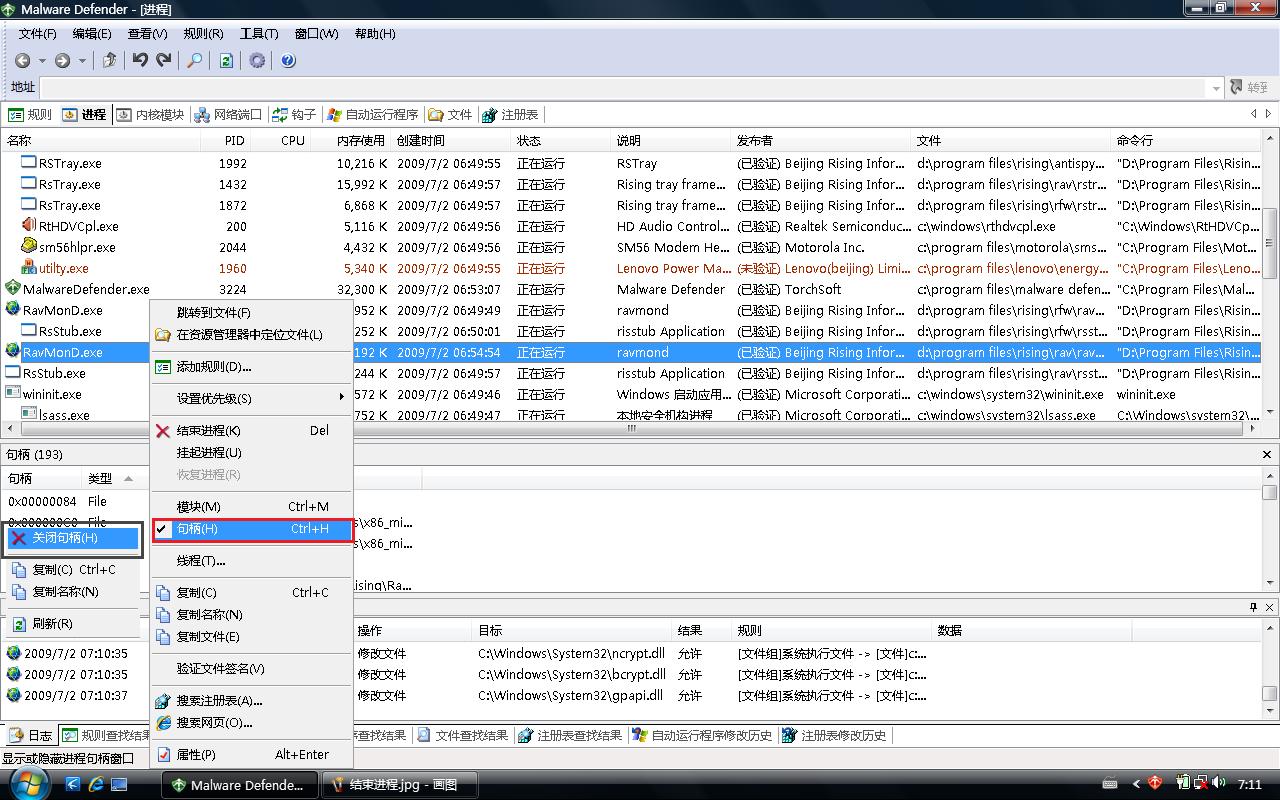Image resolution: width=1280 pixels, height=800 pixels.
Task: Open Internet Explorer from the taskbar
Action: pyautogui.click(x=96, y=785)
